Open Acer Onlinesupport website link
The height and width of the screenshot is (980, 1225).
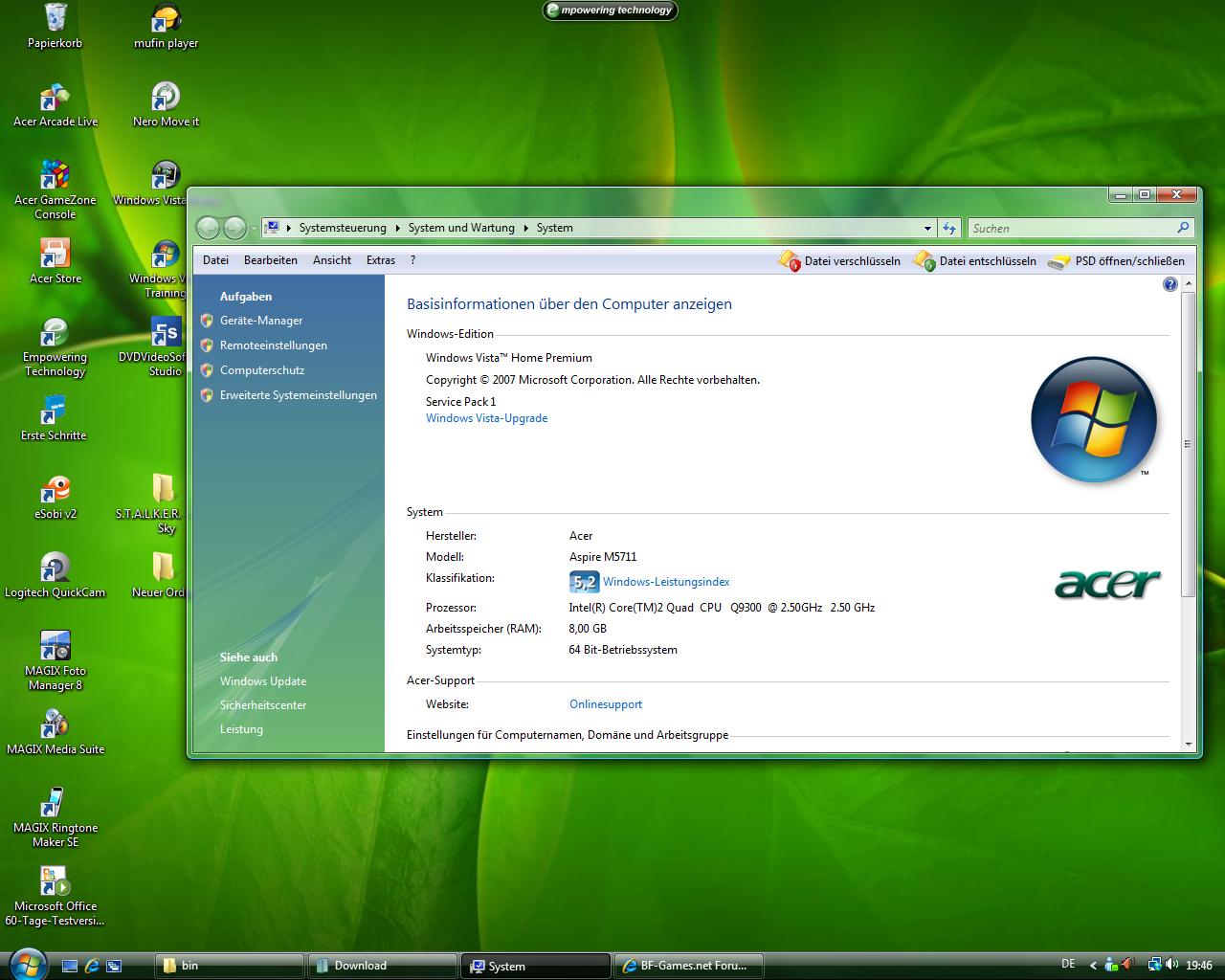point(606,704)
